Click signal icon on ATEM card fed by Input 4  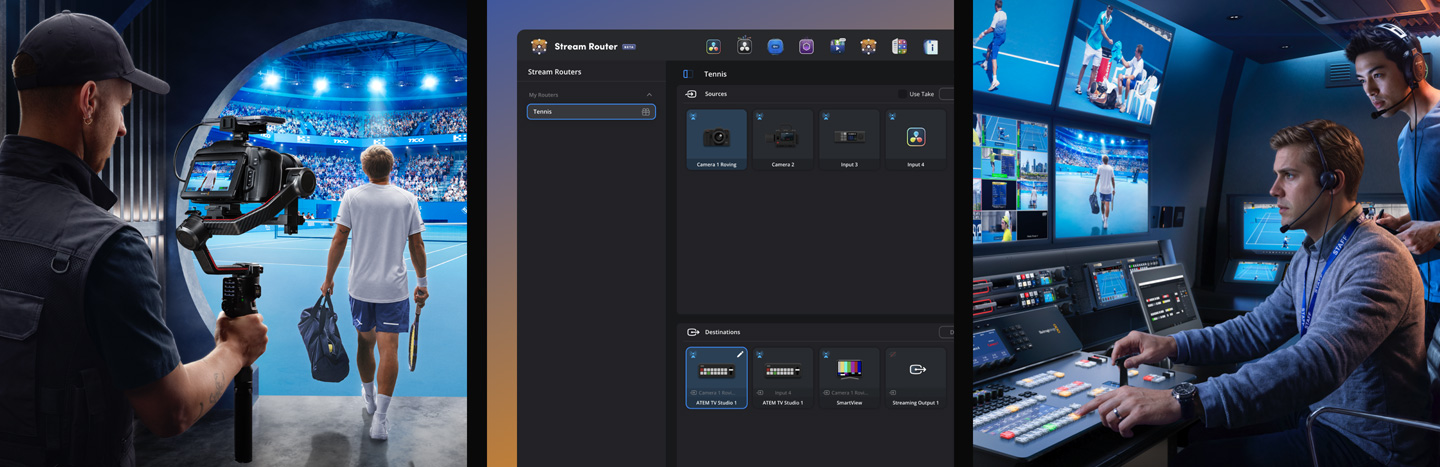[760, 355]
